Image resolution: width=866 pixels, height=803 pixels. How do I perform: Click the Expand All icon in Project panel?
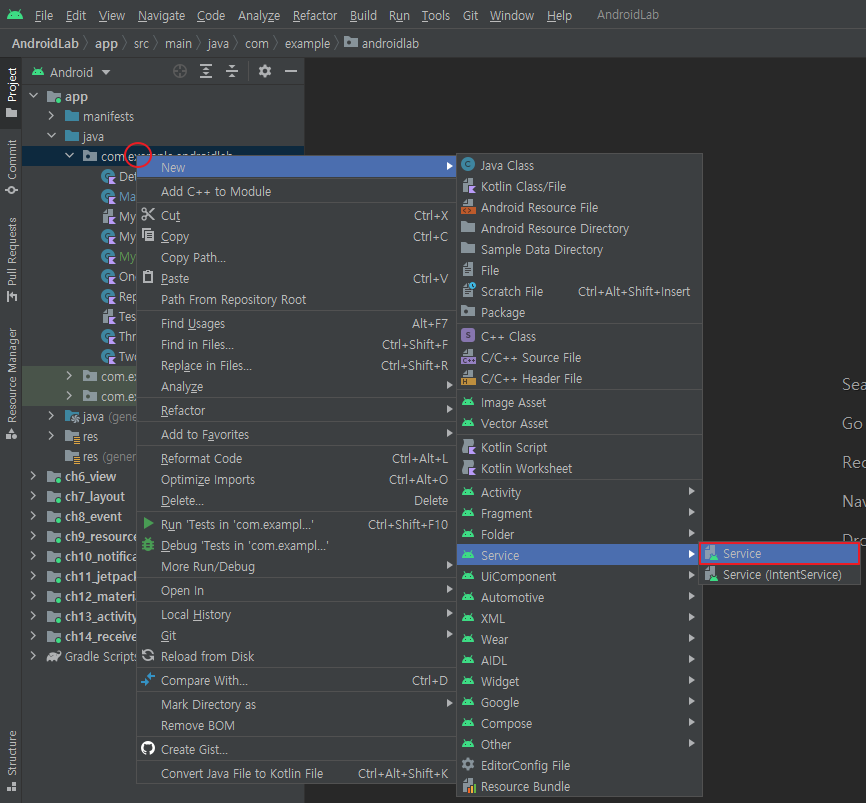pos(206,71)
